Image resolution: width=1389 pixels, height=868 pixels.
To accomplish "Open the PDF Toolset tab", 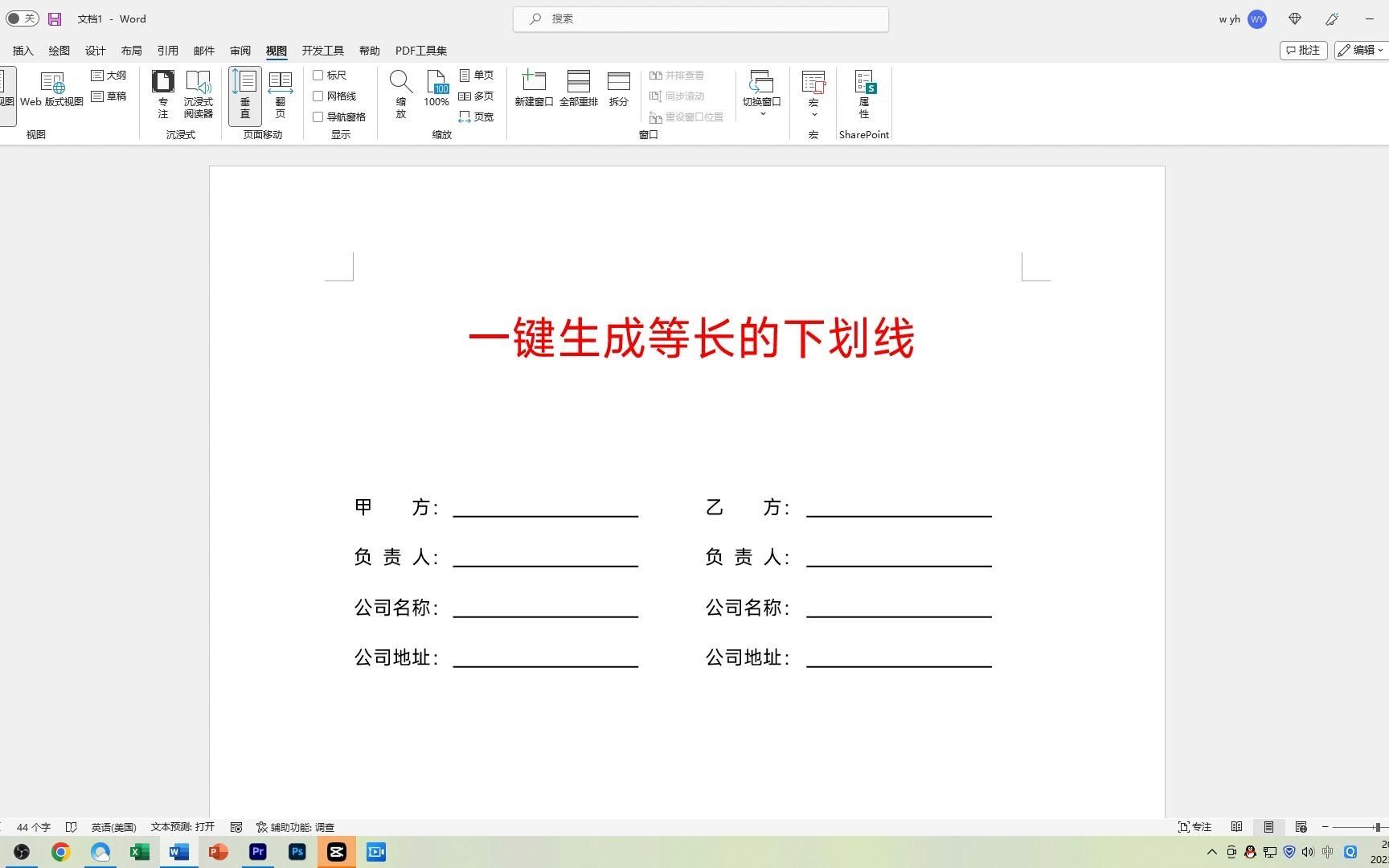I will click(x=421, y=51).
